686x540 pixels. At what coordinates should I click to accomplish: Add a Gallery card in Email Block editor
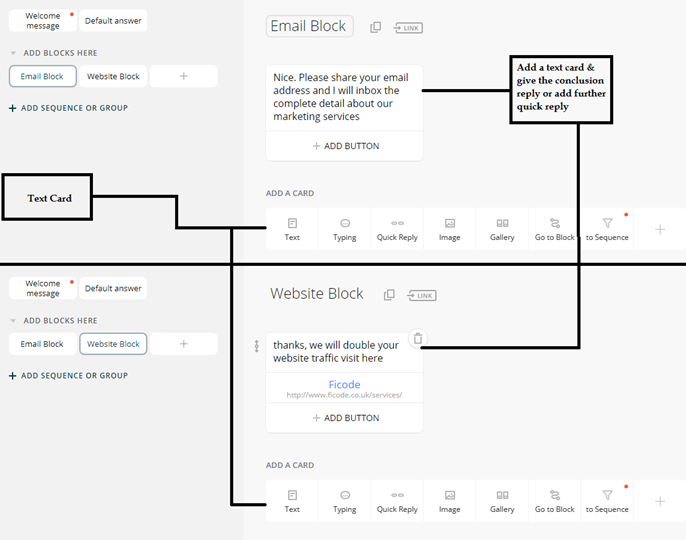tap(502, 229)
